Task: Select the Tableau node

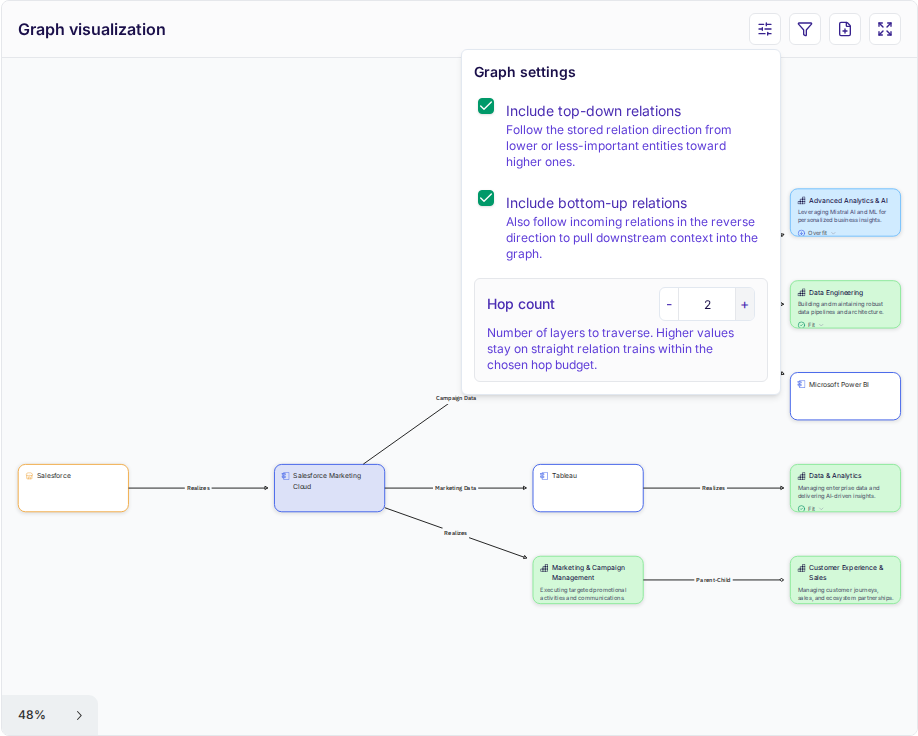Action: tap(588, 488)
